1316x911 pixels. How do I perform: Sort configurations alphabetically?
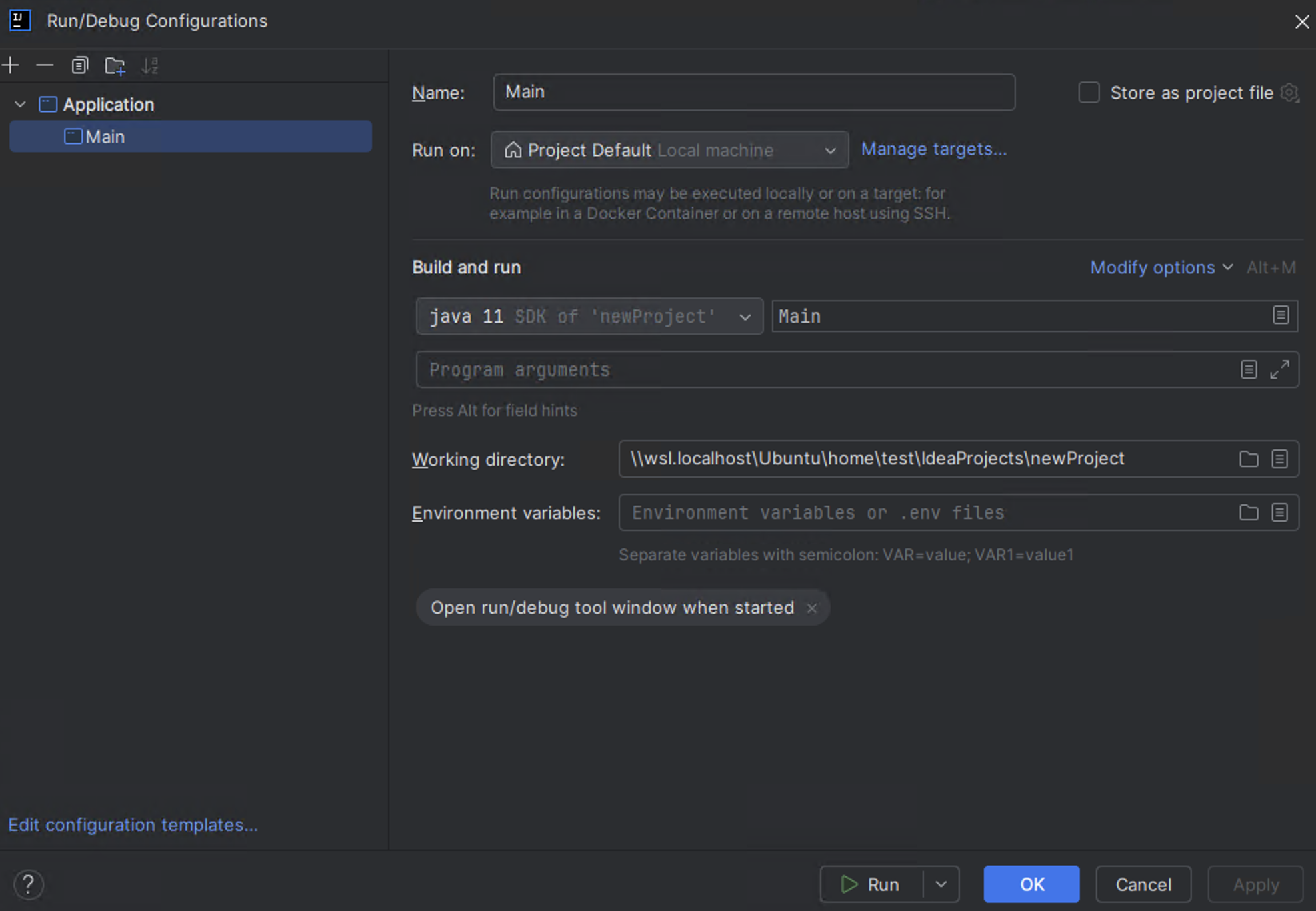150,65
